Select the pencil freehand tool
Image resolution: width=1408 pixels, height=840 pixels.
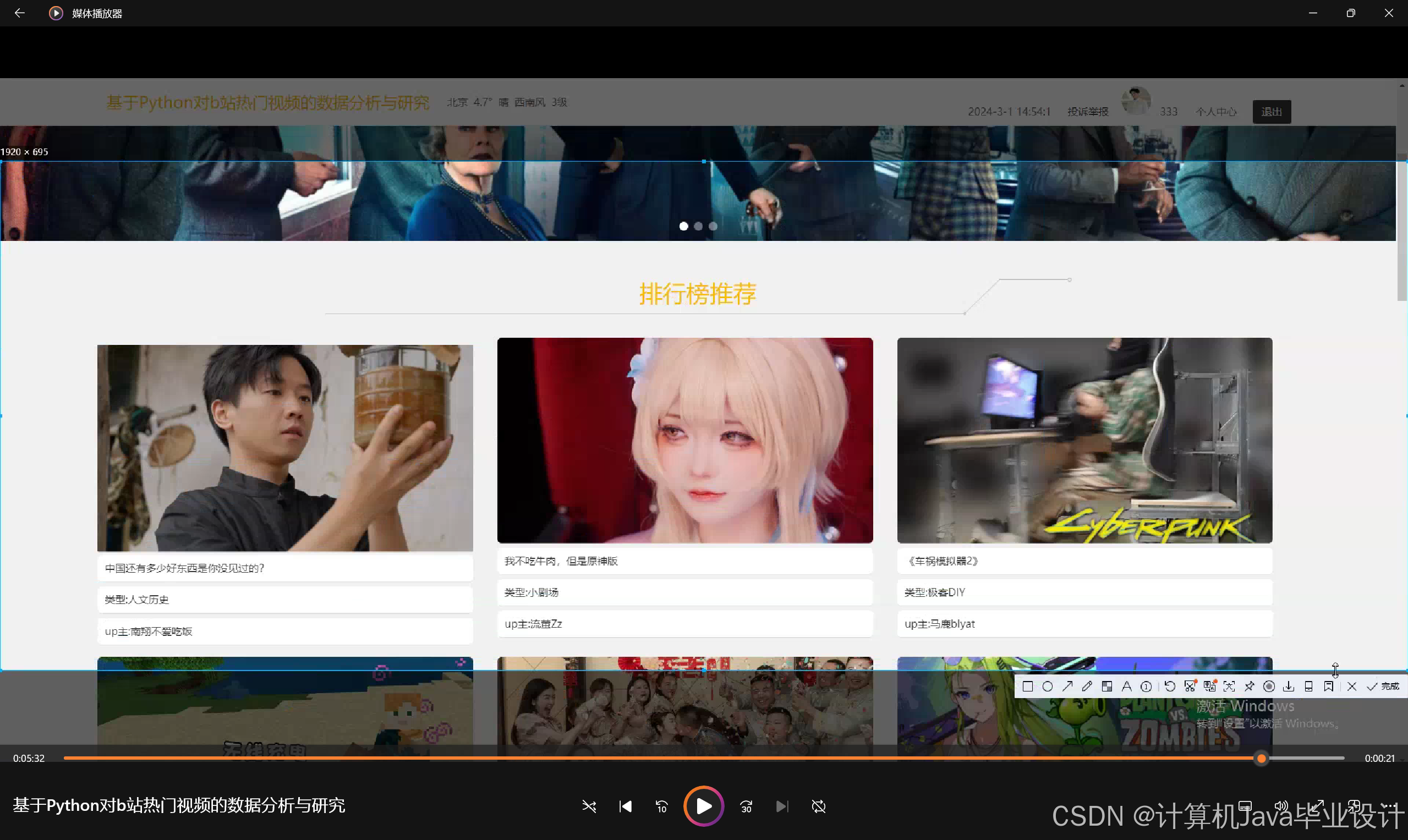[1087, 687]
